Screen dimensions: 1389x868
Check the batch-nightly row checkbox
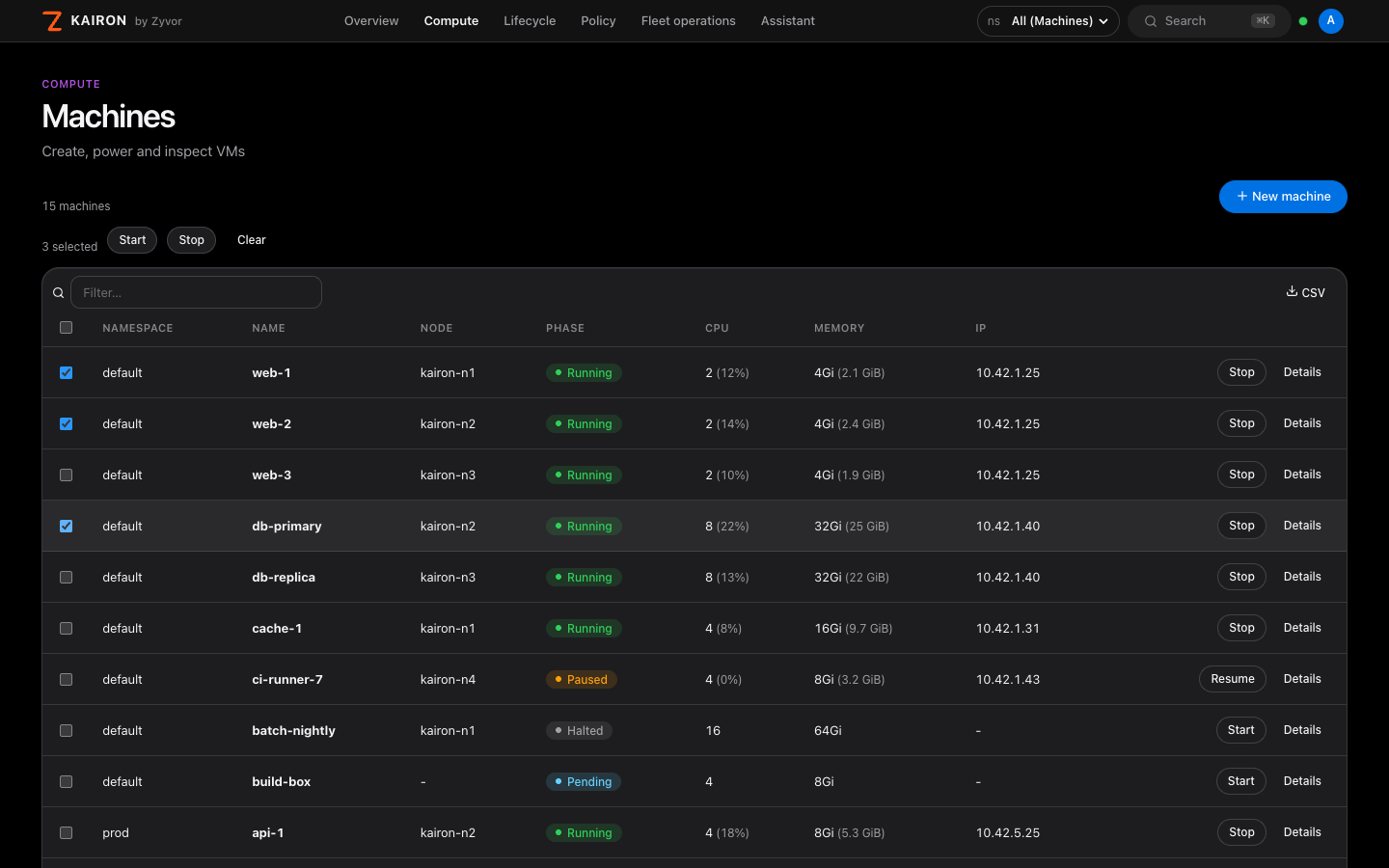pyautogui.click(x=67, y=730)
